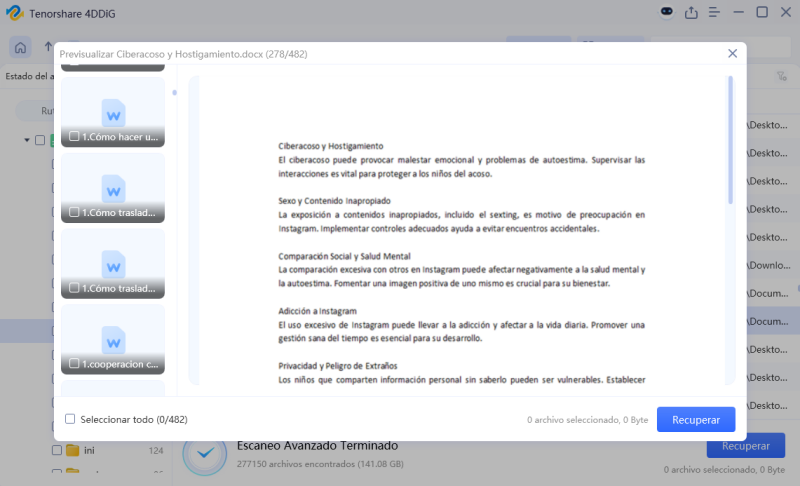
Task: Click the Recuperar button in preview dialog
Action: pos(696,420)
